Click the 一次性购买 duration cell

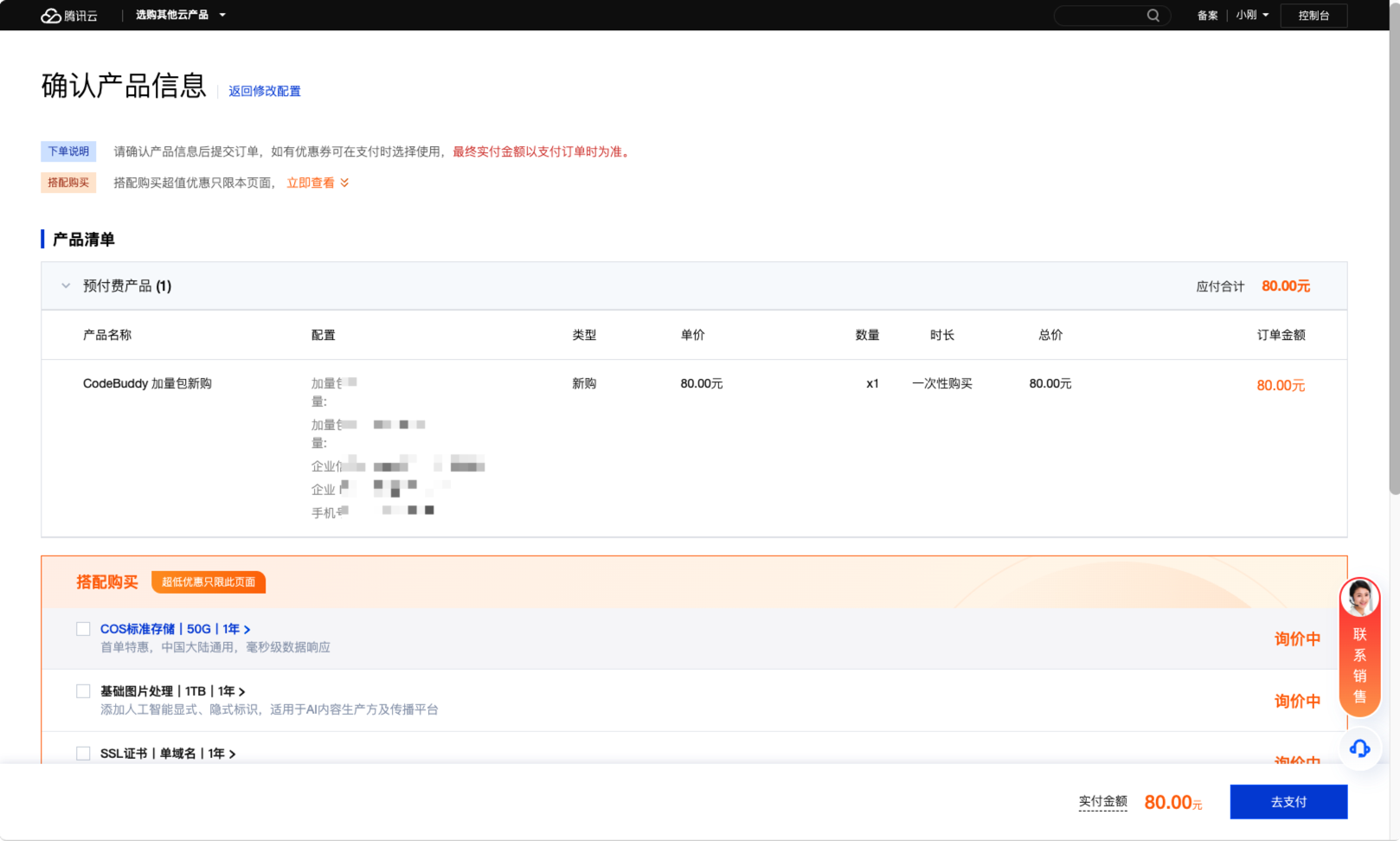(942, 383)
